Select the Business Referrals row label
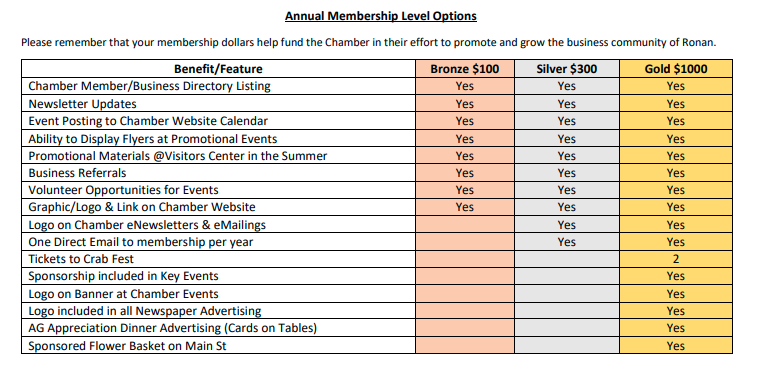 pos(77,173)
